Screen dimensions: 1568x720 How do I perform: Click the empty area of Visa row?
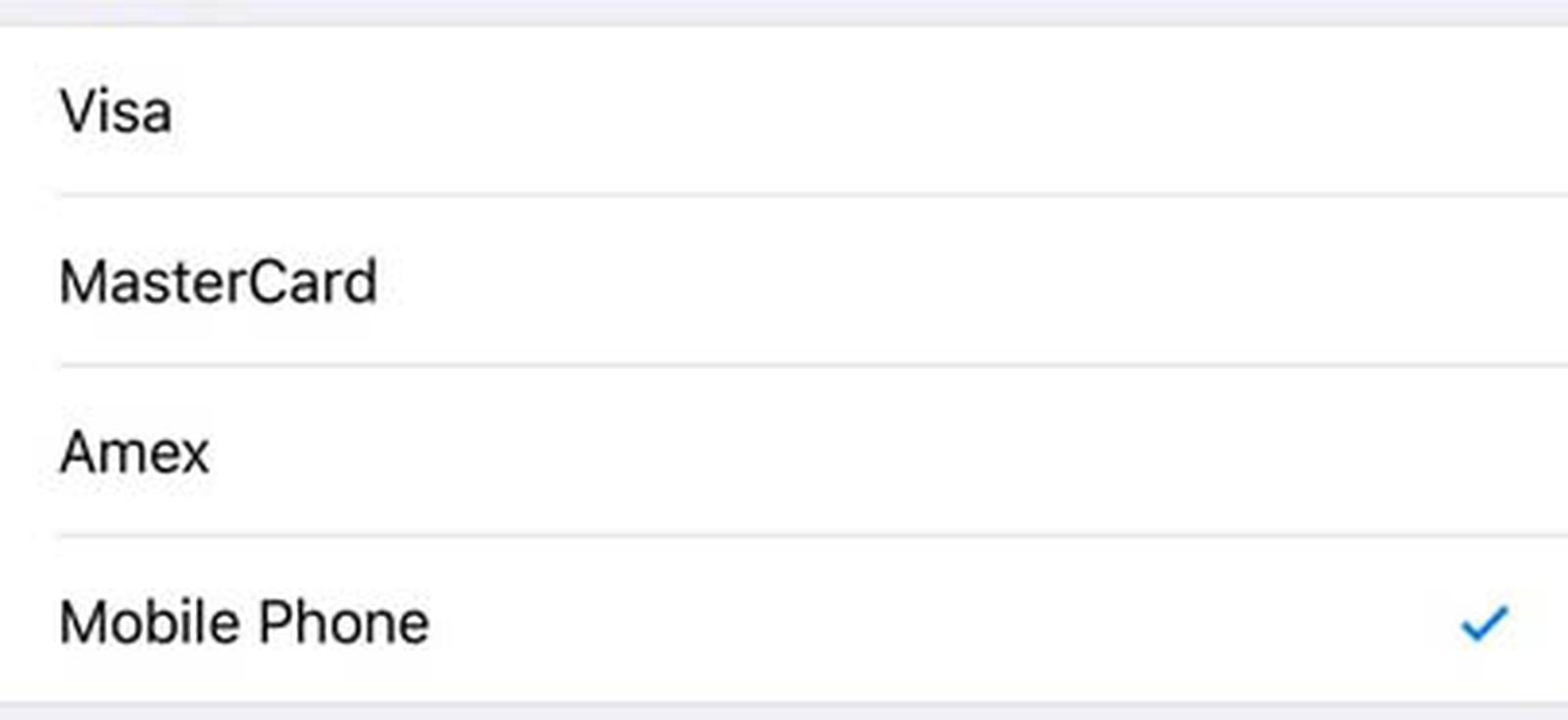pos(882,112)
